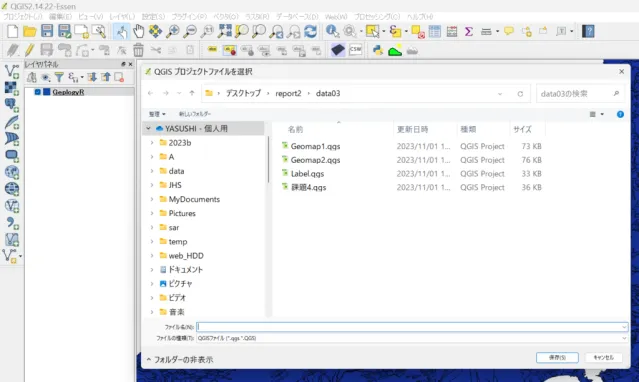Toggle the GeologyR layer visibility checkbox
The width and height of the screenshot is (639, 382).
(x=37, y=92)
